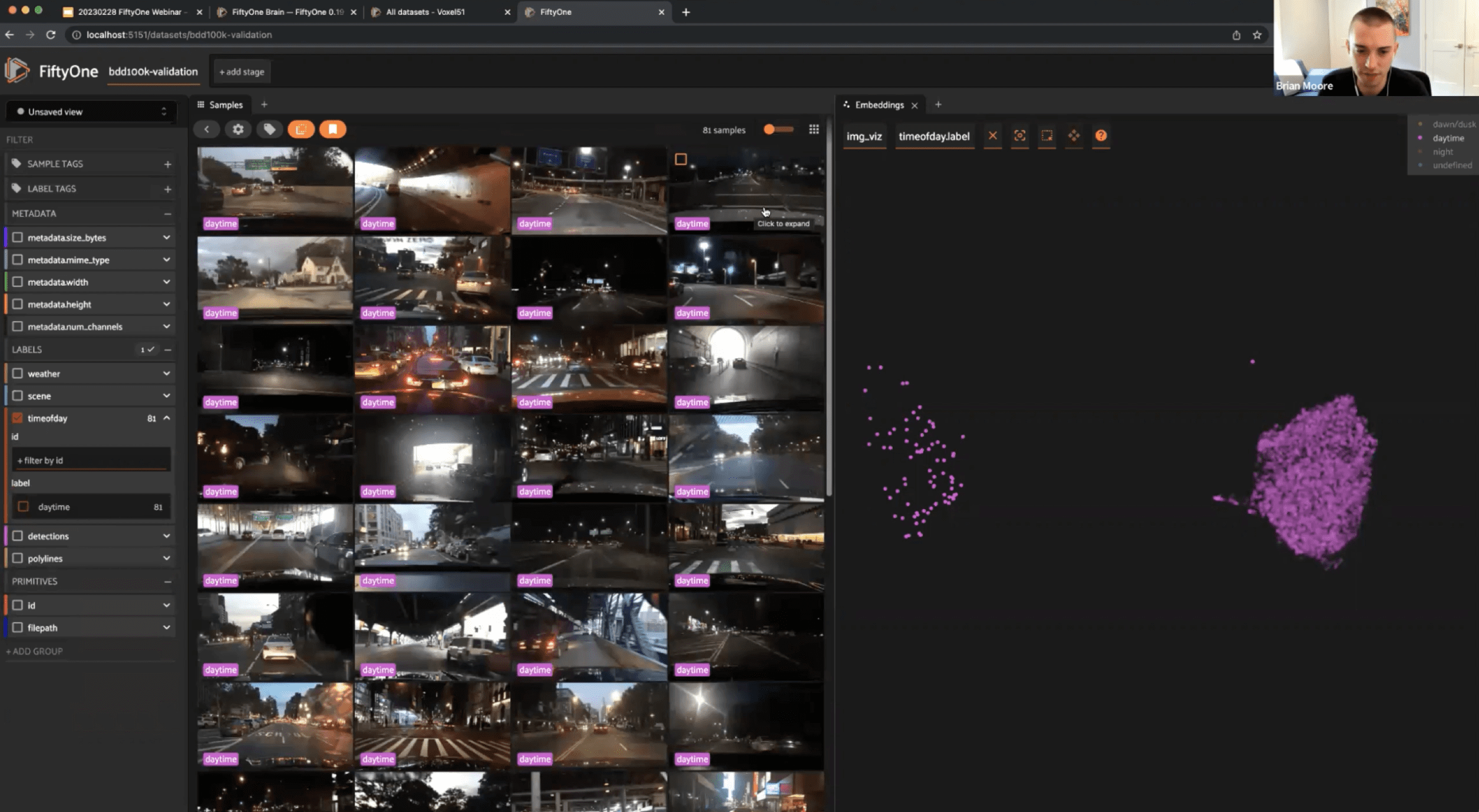The image size is (1479, 812).
Task: Switch to the All datasets - Voxel51 browser tab
Action: coord(425,12)
